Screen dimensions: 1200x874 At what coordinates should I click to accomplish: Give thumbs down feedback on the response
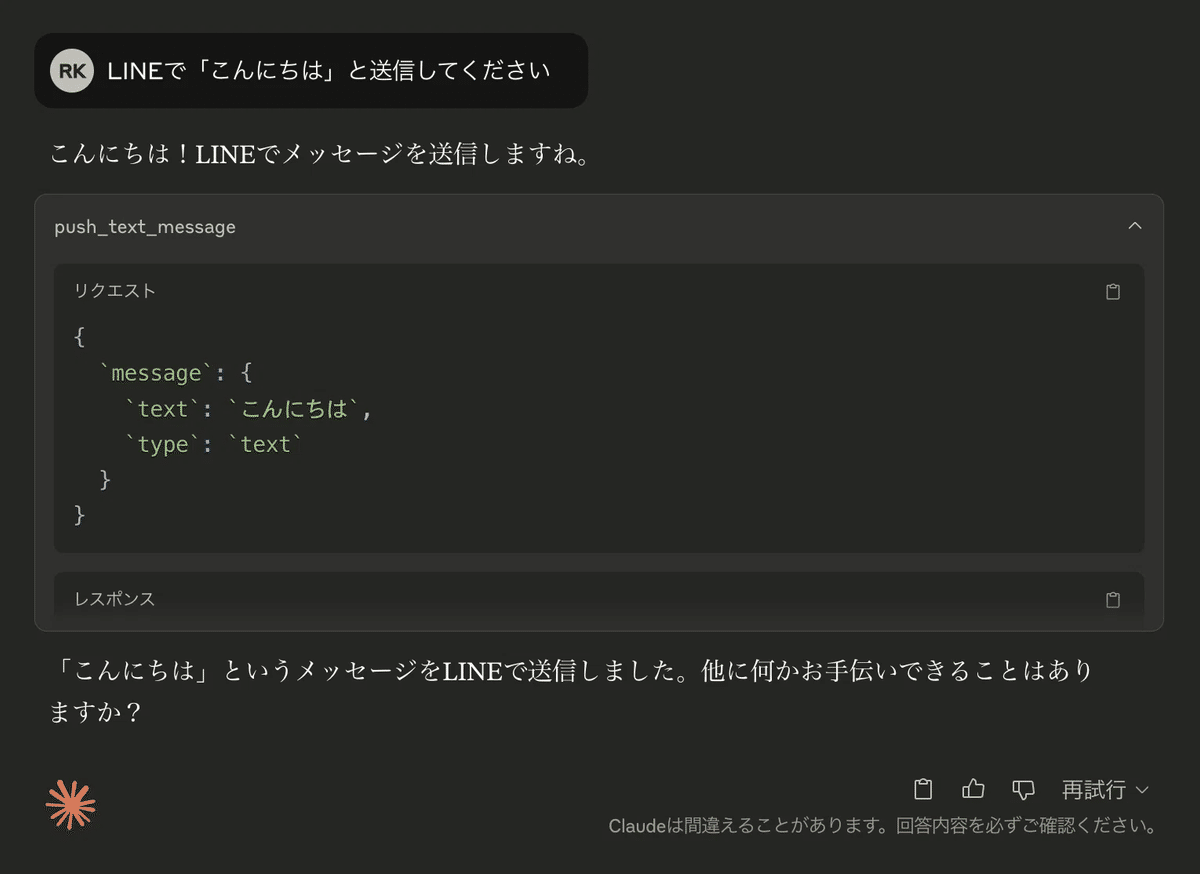(1023, 789)
